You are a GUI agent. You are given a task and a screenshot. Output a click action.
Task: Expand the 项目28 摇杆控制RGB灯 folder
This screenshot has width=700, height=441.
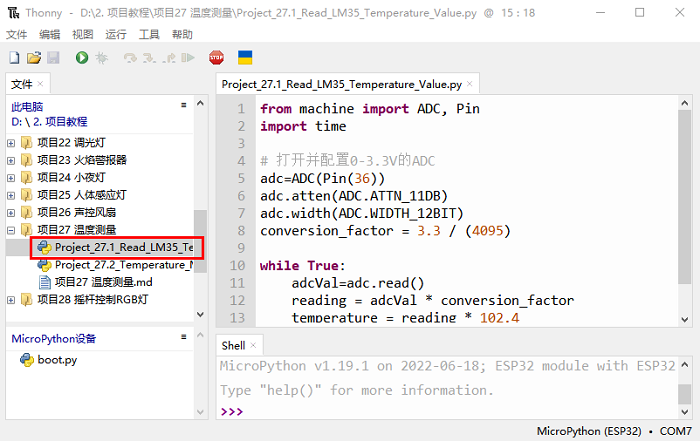click(x=11, y=300)
